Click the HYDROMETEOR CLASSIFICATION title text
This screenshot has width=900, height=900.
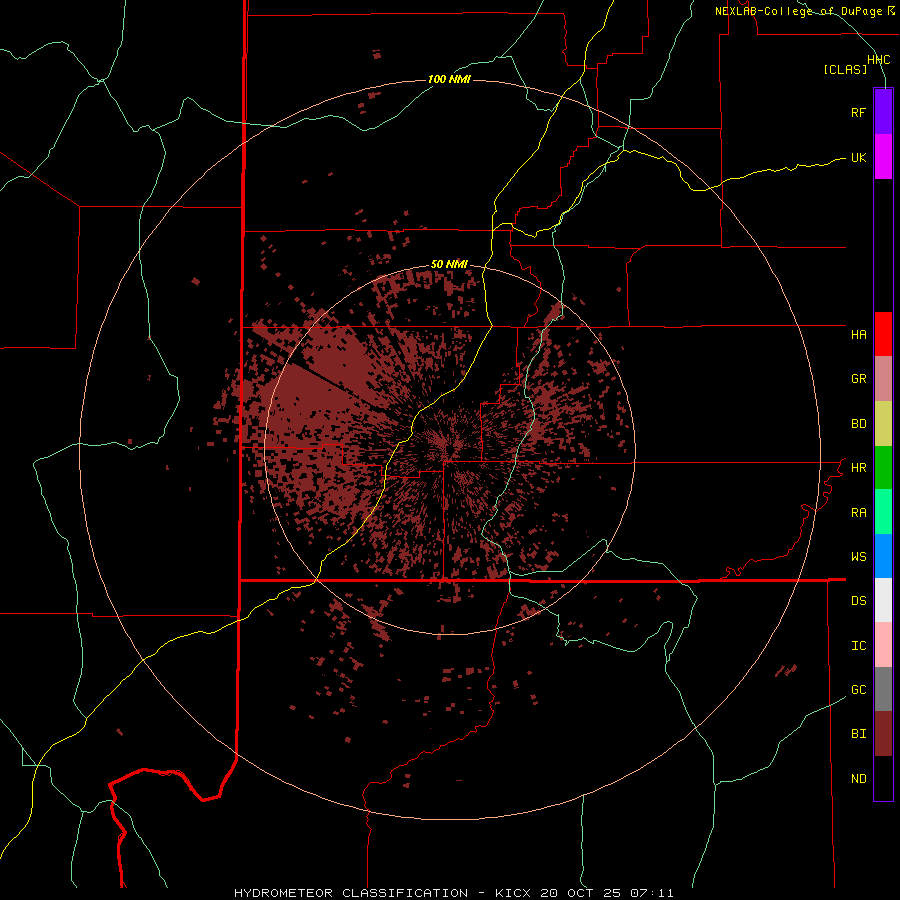click(351, 893)
